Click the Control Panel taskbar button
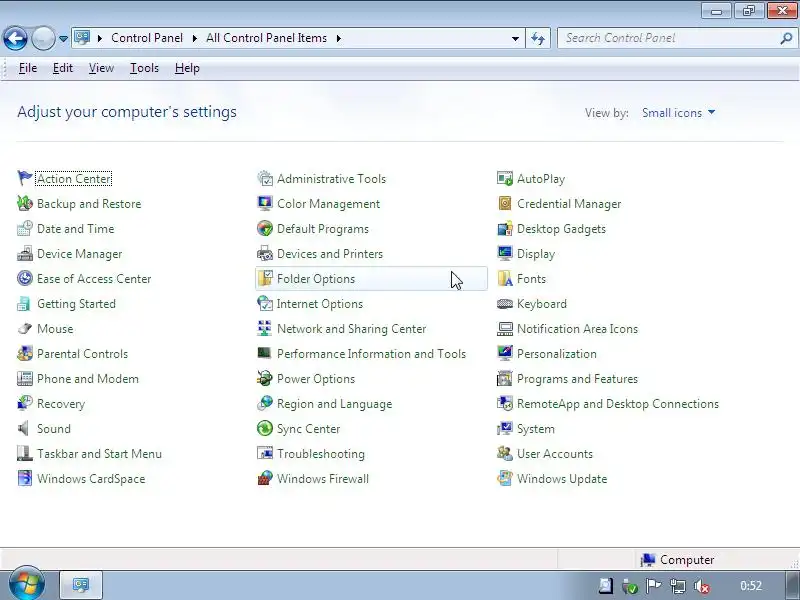 (81, 585)
